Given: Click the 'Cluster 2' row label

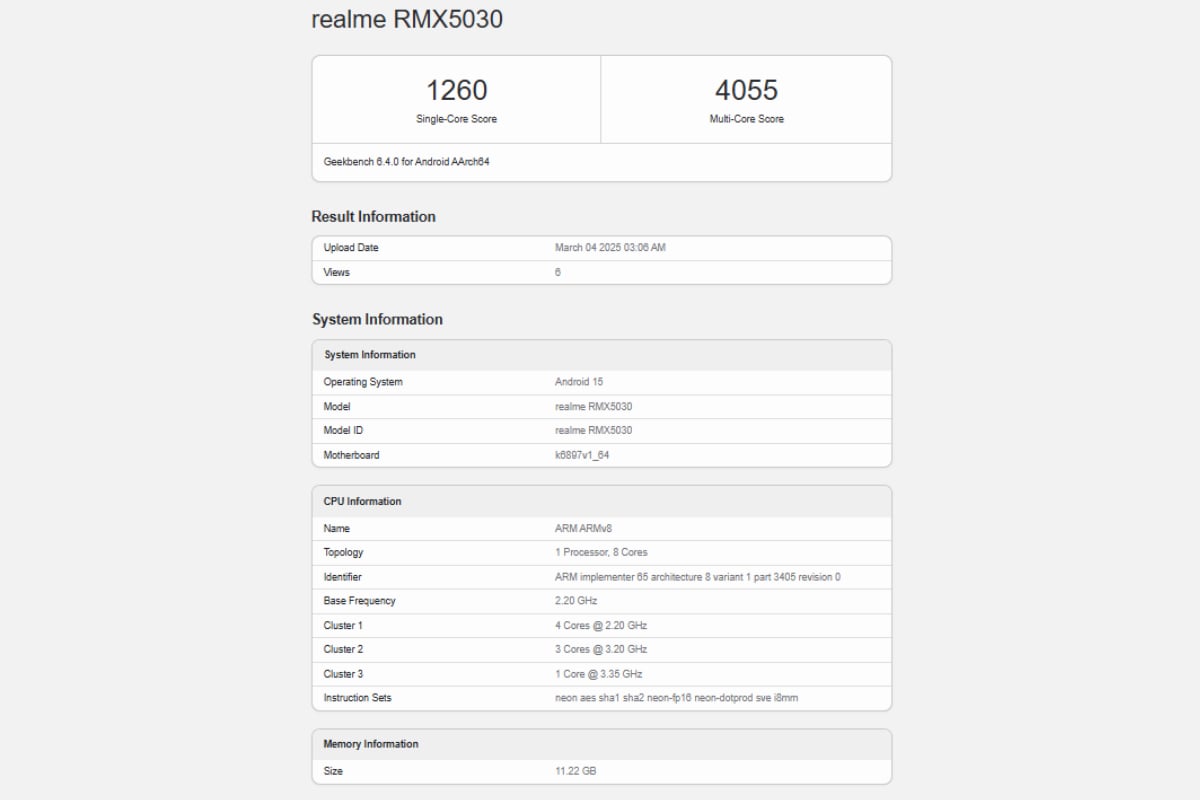Looking at the screenshot, I should pyautogui.click(x=343, y=649).
